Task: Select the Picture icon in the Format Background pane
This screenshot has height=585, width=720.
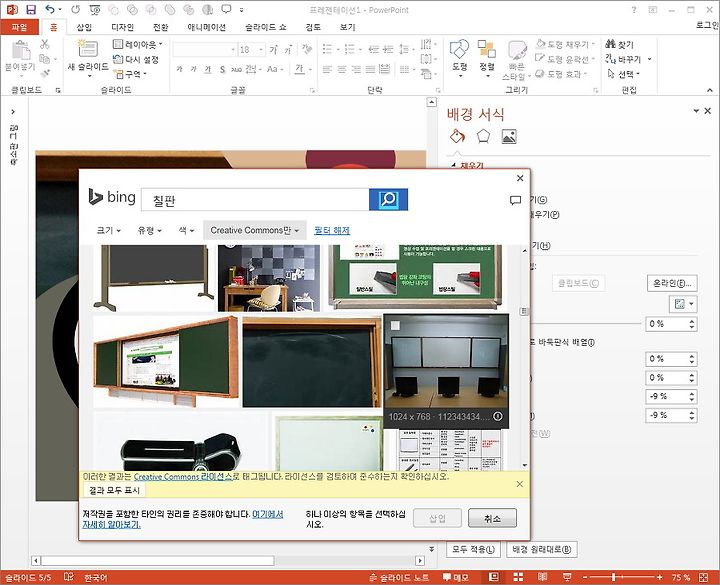Action: pos(509,136)
